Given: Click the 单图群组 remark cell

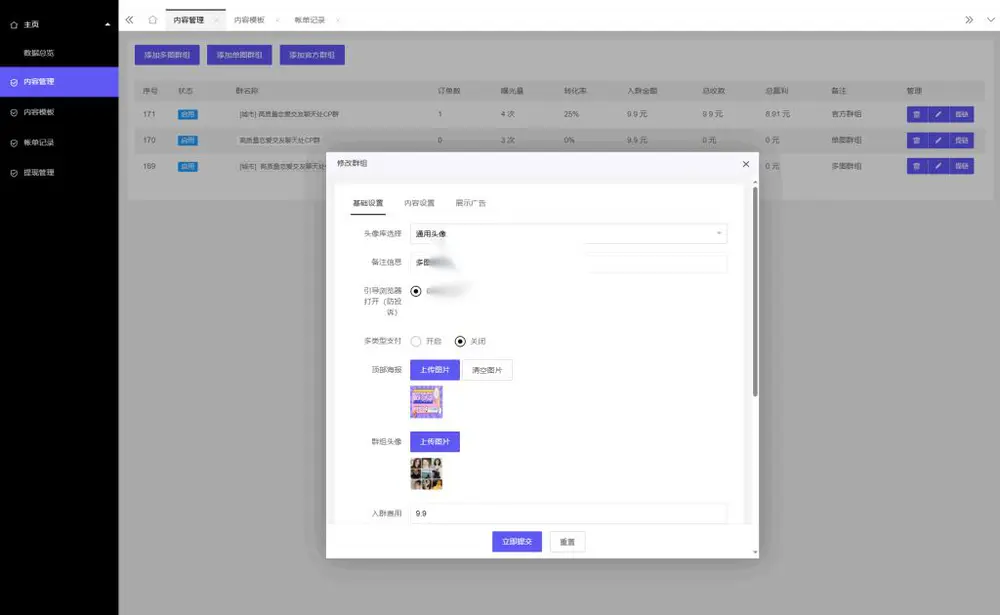Looking at the screenshot, I should point(846,140).
